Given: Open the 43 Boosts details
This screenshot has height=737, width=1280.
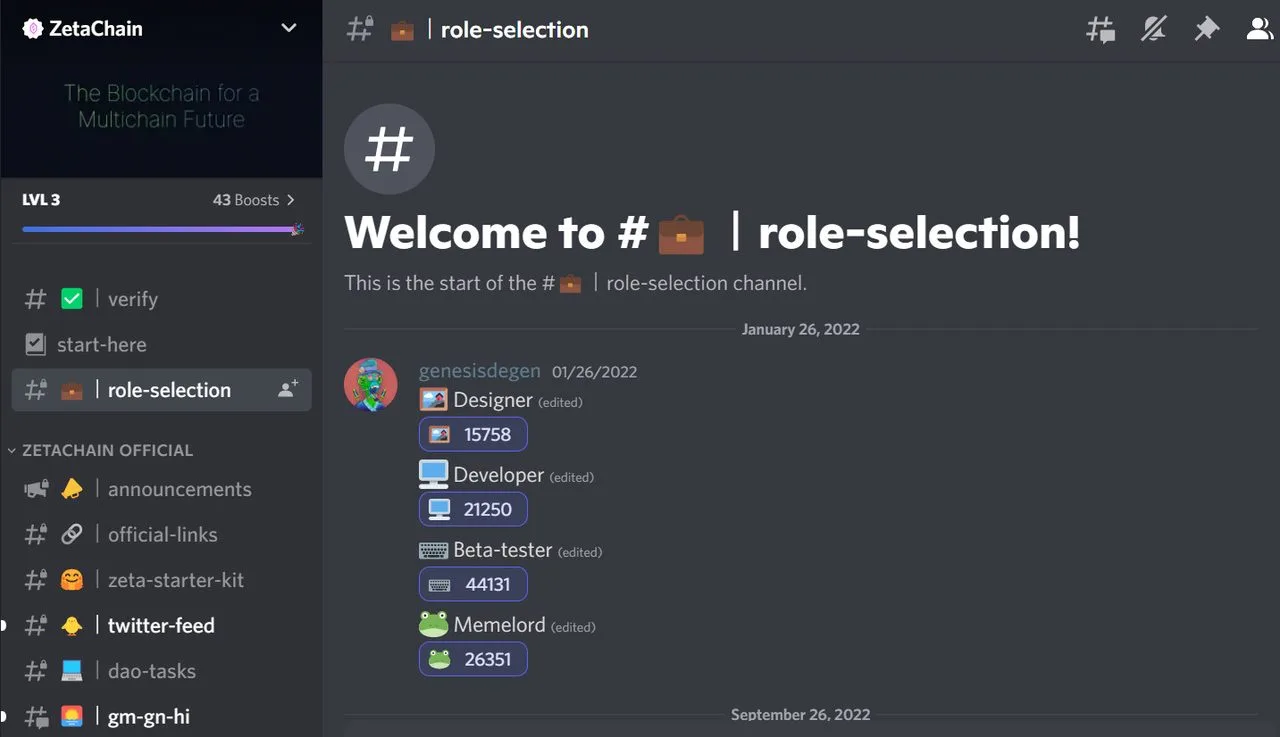Looking at the screenshot, I should (254, 200).
